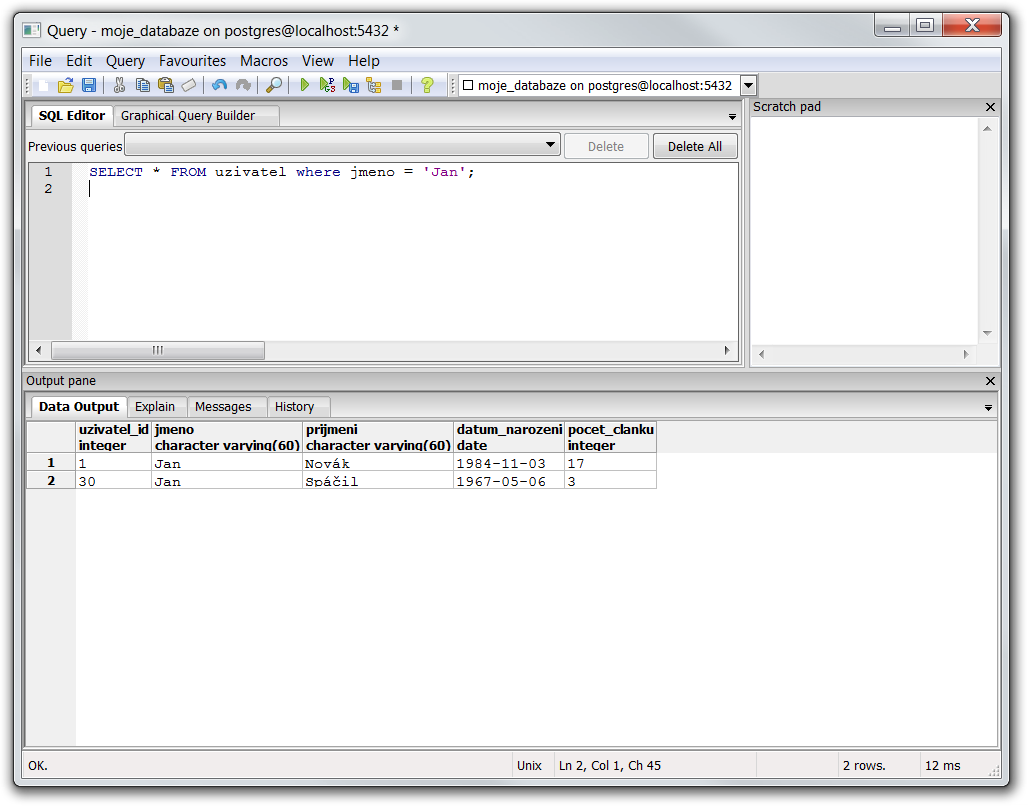Save the query with the floppy disk icon
This screenshot has width=1028, height=806.
pyautogui.click(x=89, y=86)
